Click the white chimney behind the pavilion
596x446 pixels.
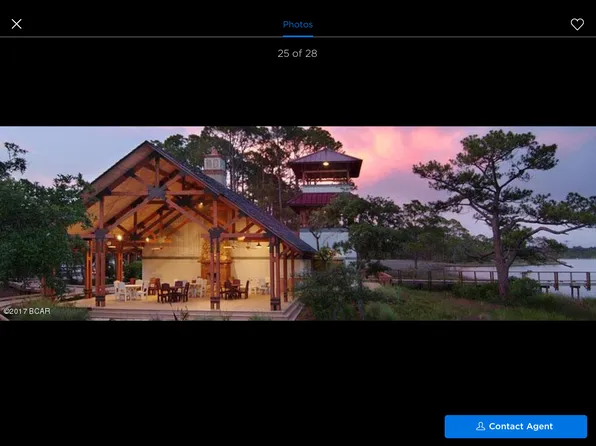(x=215, y=167)
